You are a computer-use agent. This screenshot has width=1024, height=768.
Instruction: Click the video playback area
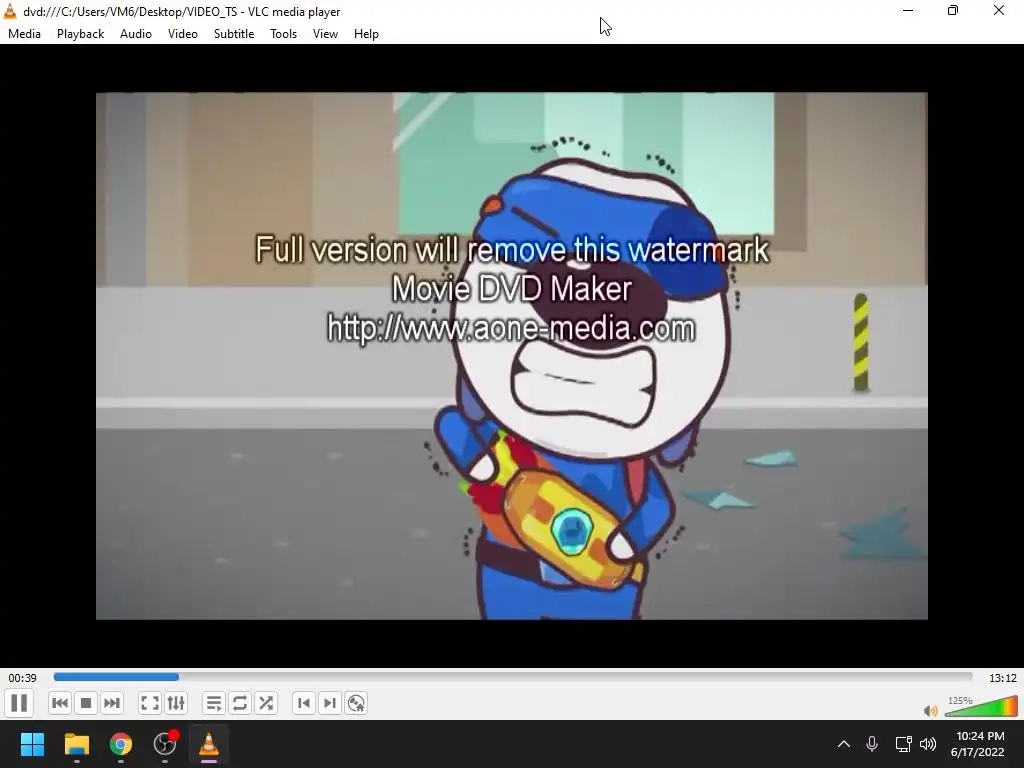tap(511, 356)
